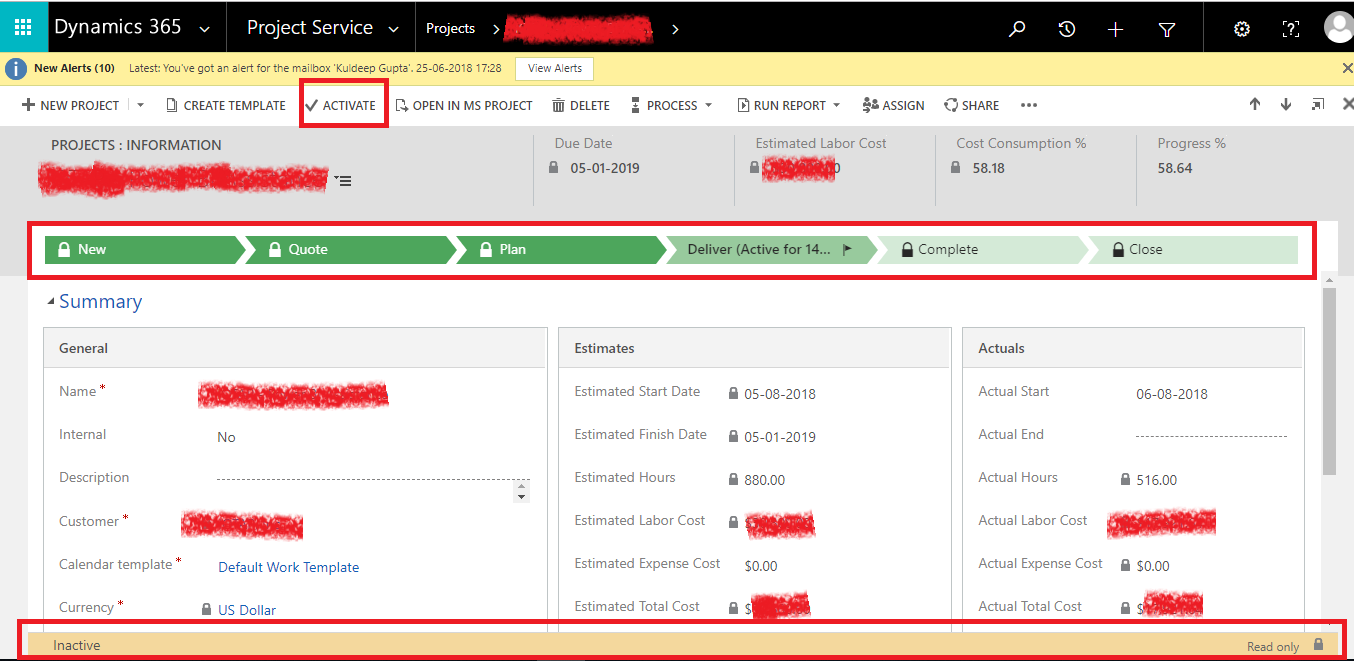Open the project form selector icon

tap(343, 181)
